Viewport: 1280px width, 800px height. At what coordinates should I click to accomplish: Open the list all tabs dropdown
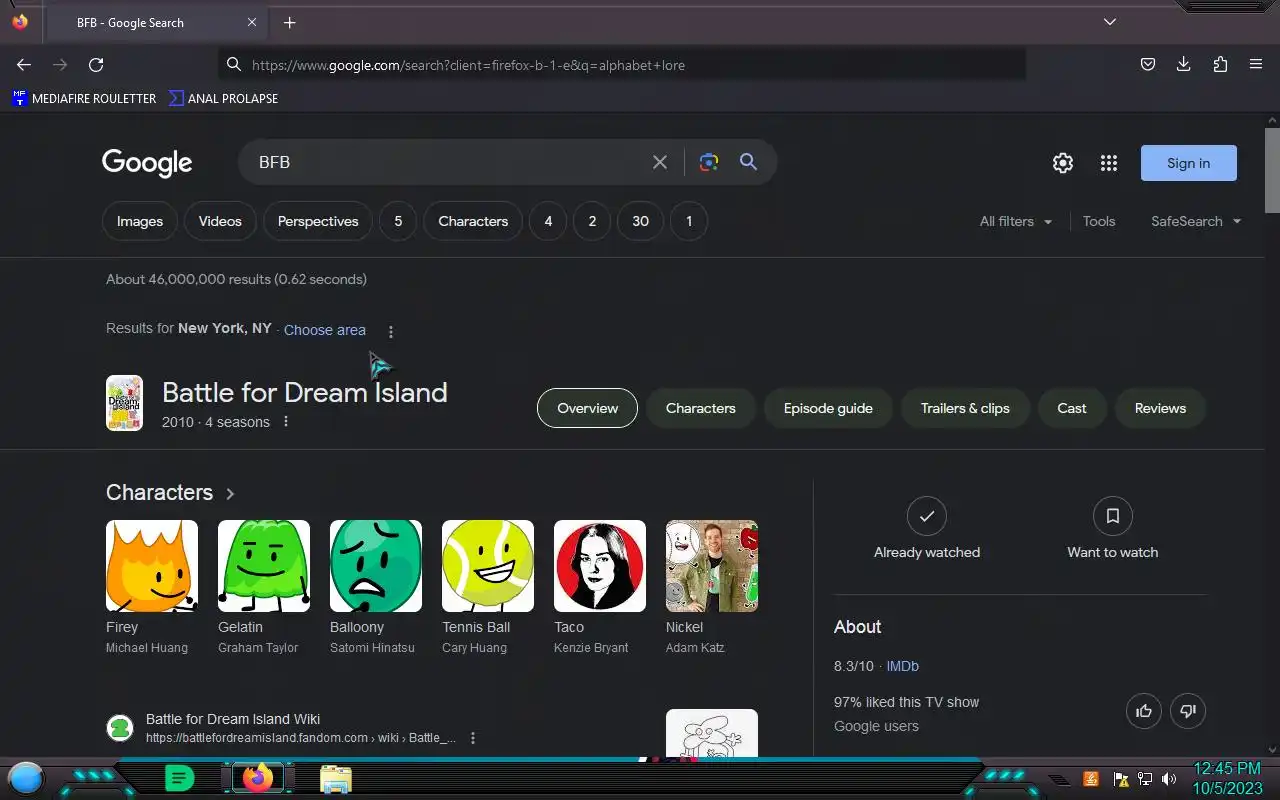1110,22
